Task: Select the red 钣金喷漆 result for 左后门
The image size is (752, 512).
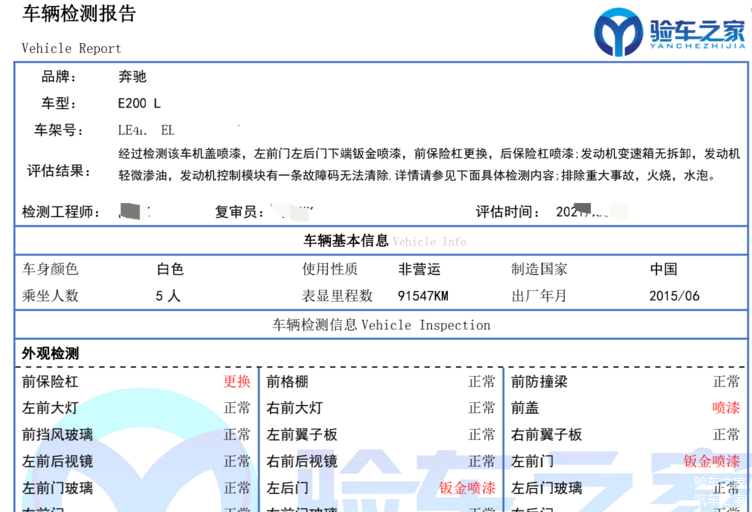Action: pos(467,488)
